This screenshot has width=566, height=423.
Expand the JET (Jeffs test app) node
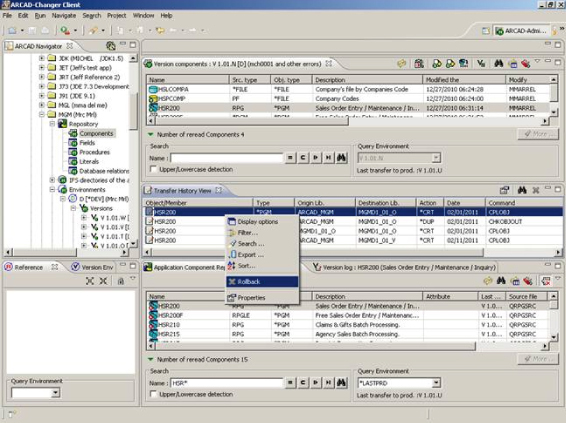click(42, 67)
